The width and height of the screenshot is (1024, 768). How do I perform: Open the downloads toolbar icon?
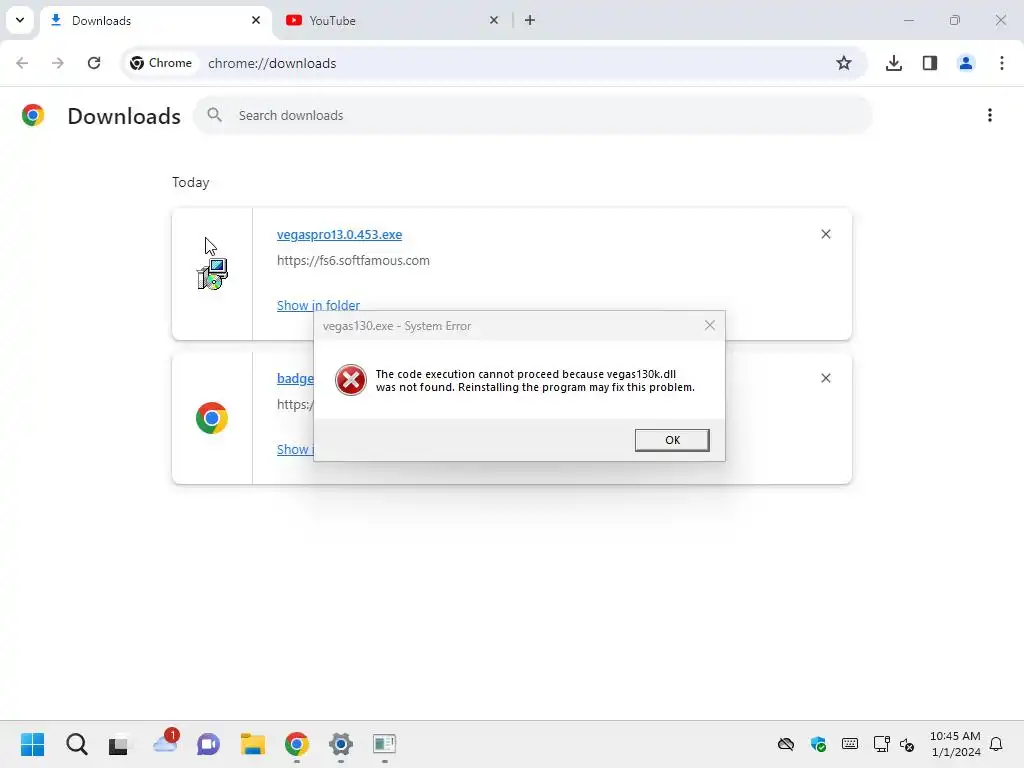(893, 63)
